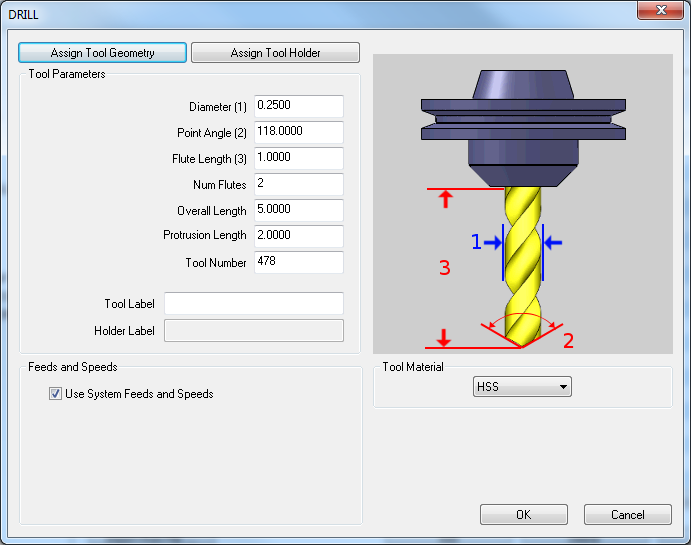
Task: Click the drill tool preview image
Action: (523, 204)
